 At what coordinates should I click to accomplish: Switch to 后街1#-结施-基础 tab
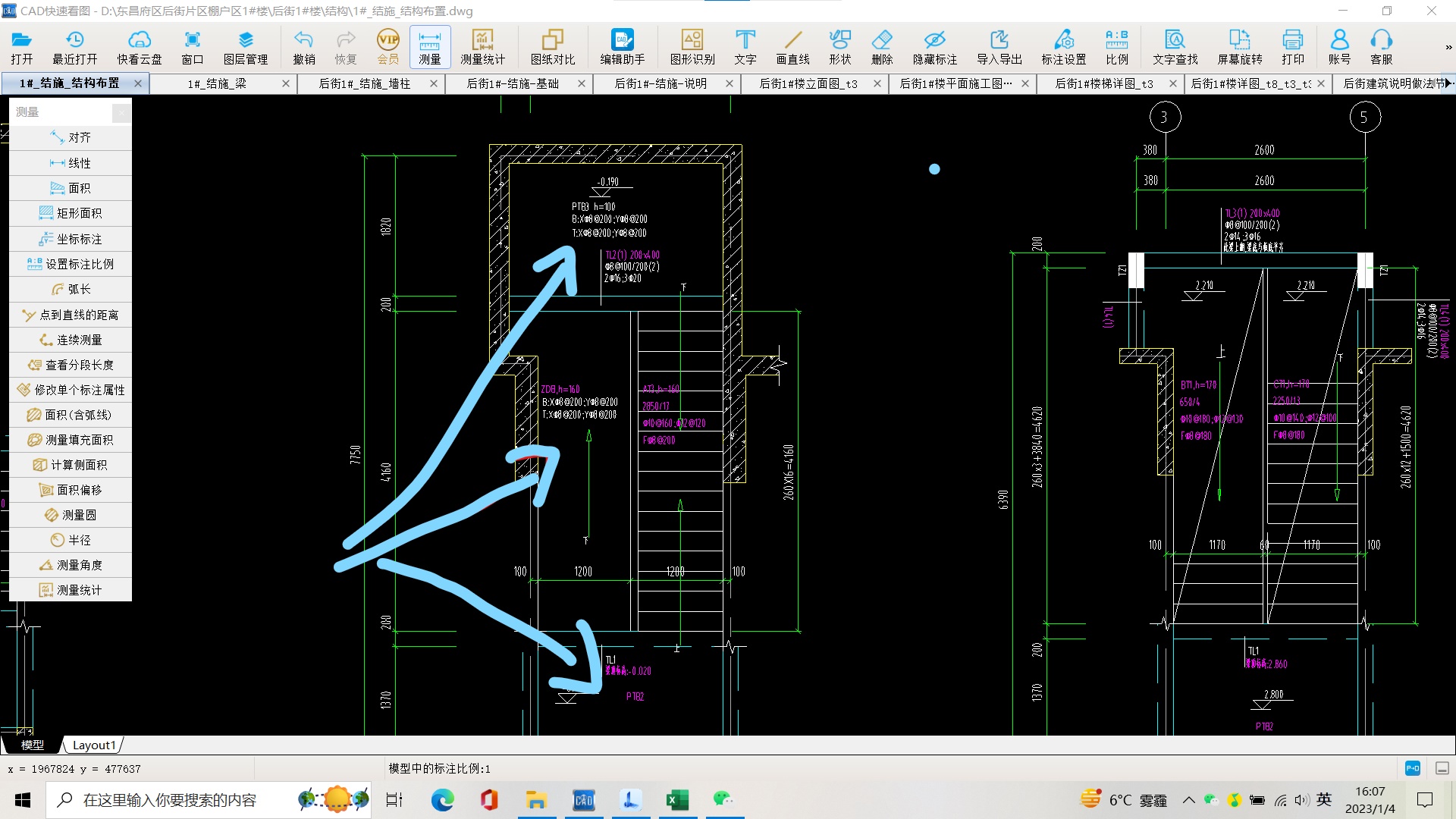pyautogui.click(x=513, y=83)
